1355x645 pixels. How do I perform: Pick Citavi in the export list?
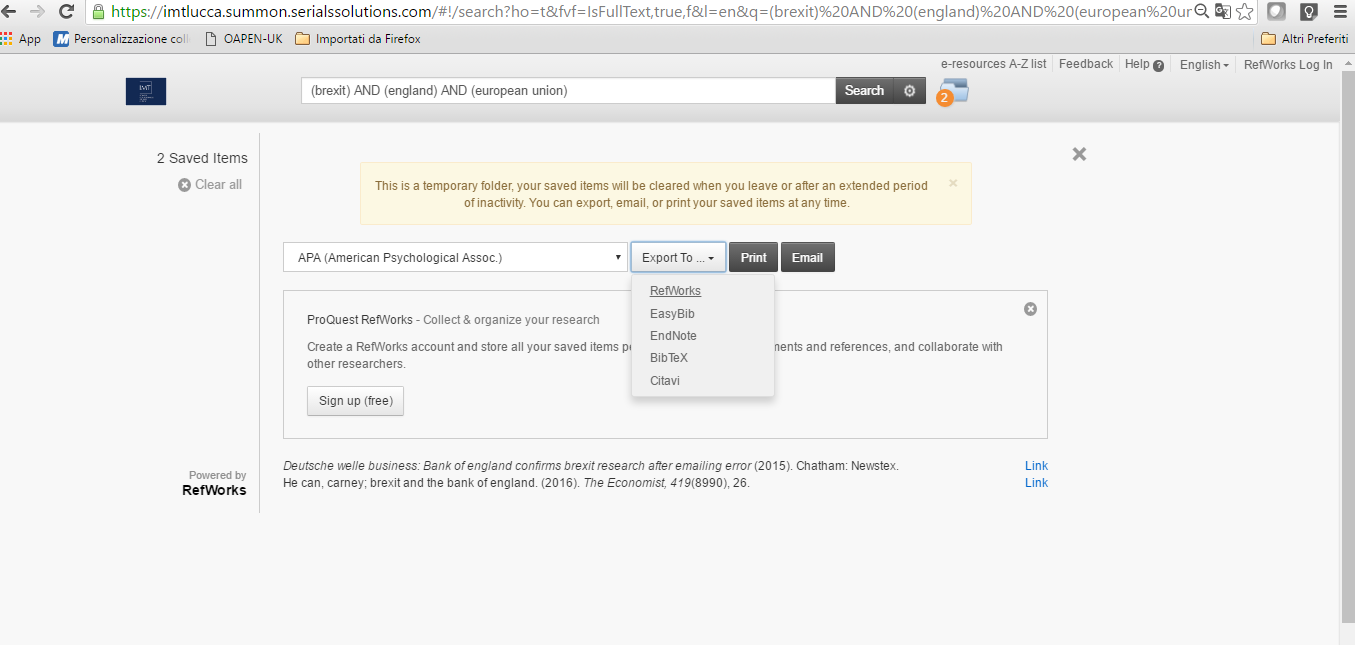click(665, 381)
